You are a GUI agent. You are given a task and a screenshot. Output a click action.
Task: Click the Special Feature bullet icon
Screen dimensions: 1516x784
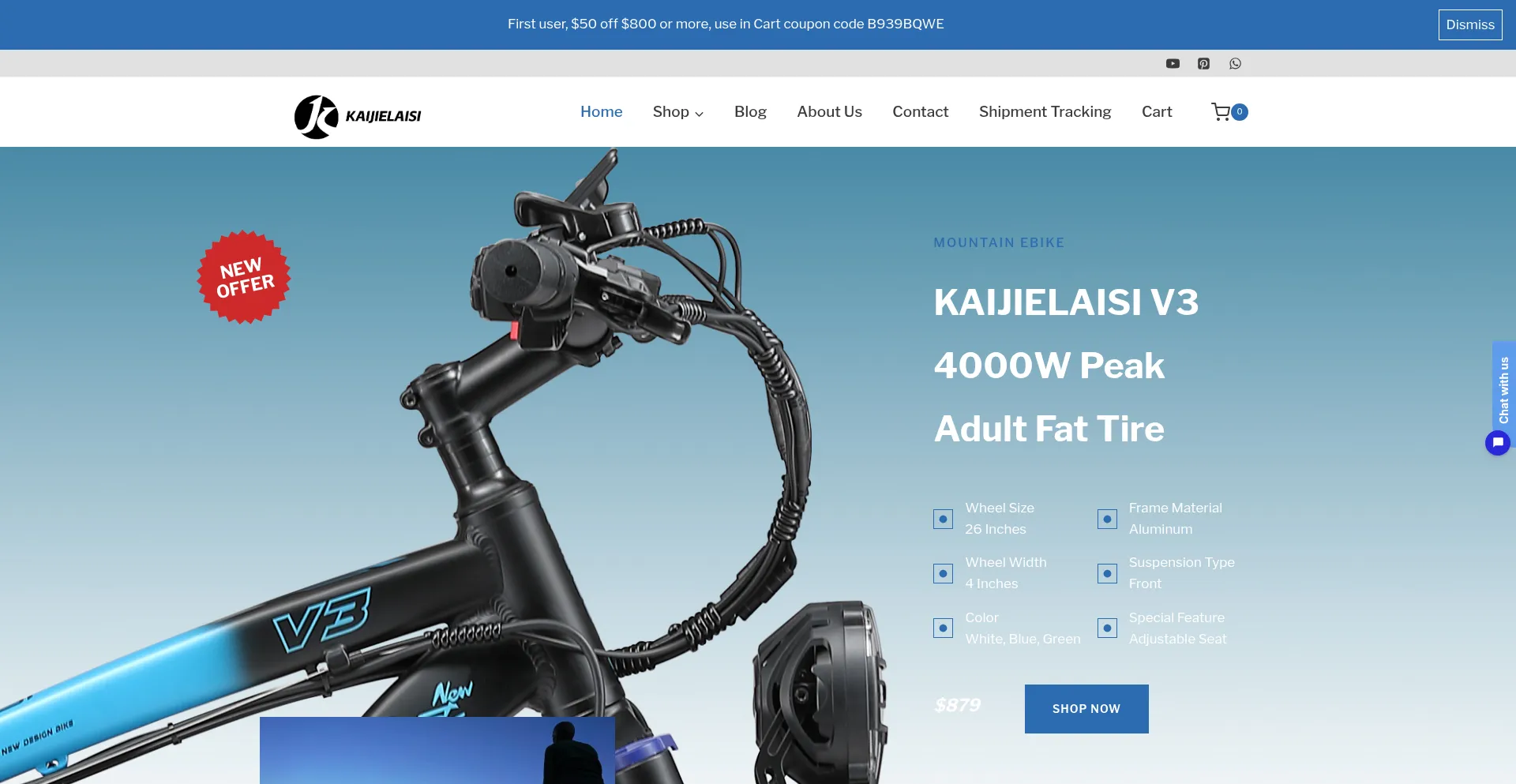(x=1107, y=628)
